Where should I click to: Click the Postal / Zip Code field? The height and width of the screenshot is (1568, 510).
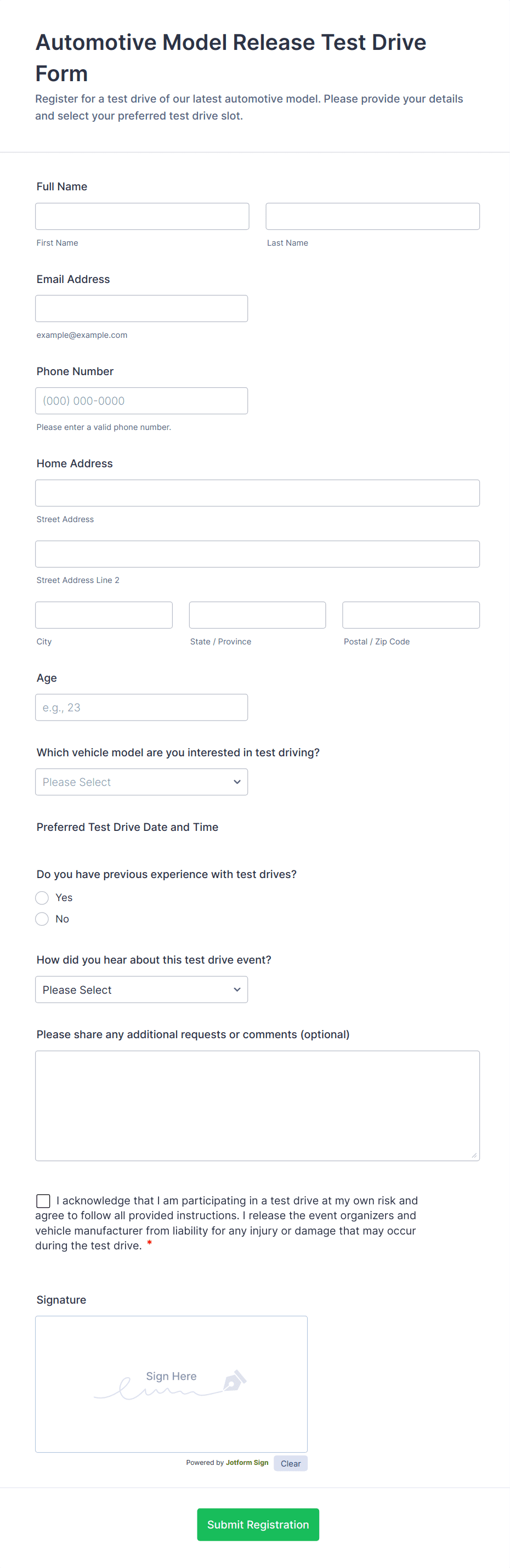(411, 615)
